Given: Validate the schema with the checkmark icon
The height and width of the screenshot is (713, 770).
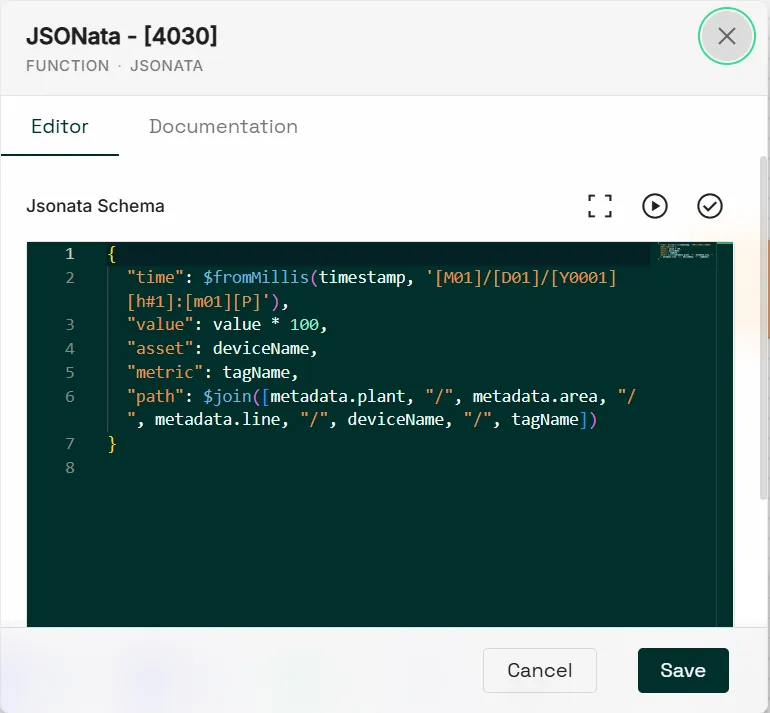Looking at the screenshot, I should point(709,206).
